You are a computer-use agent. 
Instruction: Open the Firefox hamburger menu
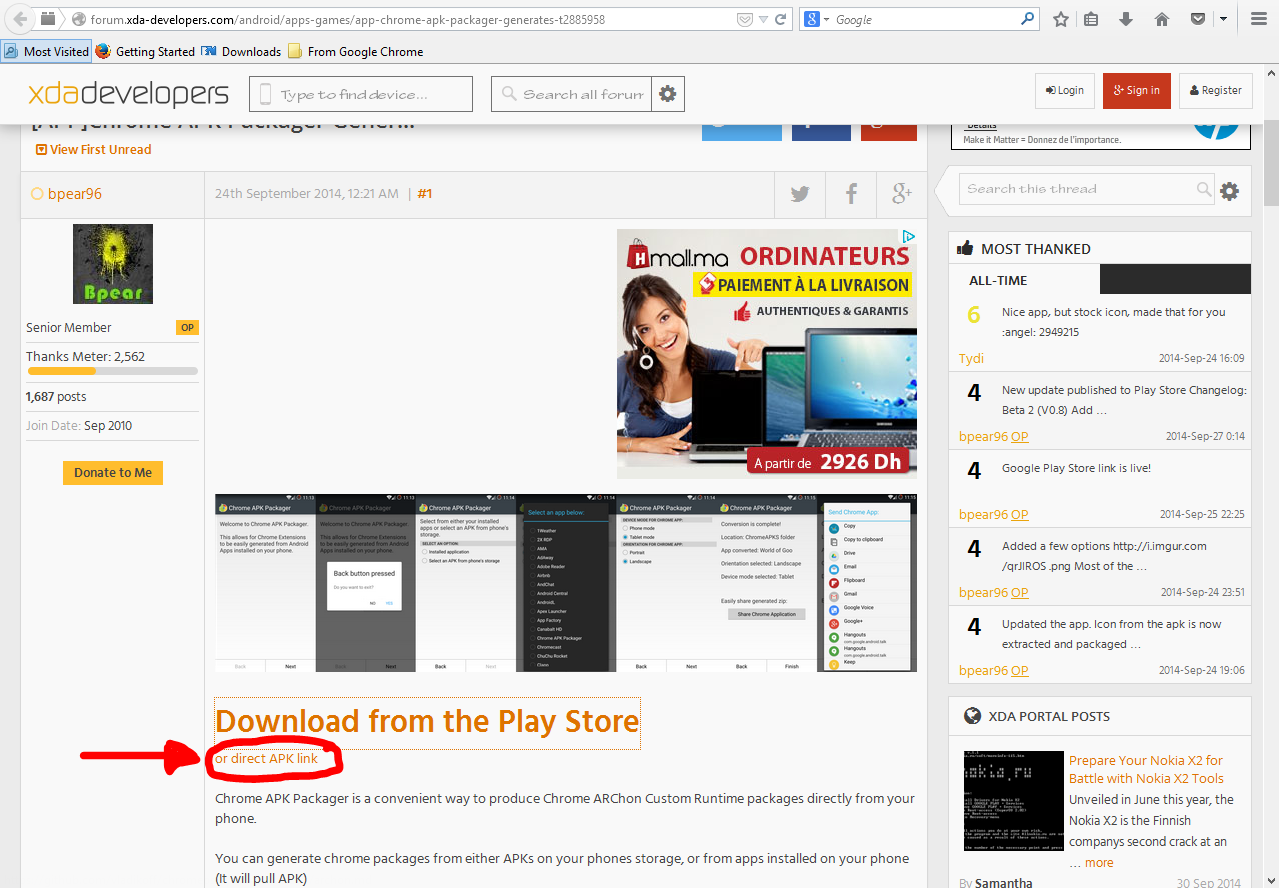click(x=1258, y=19)
